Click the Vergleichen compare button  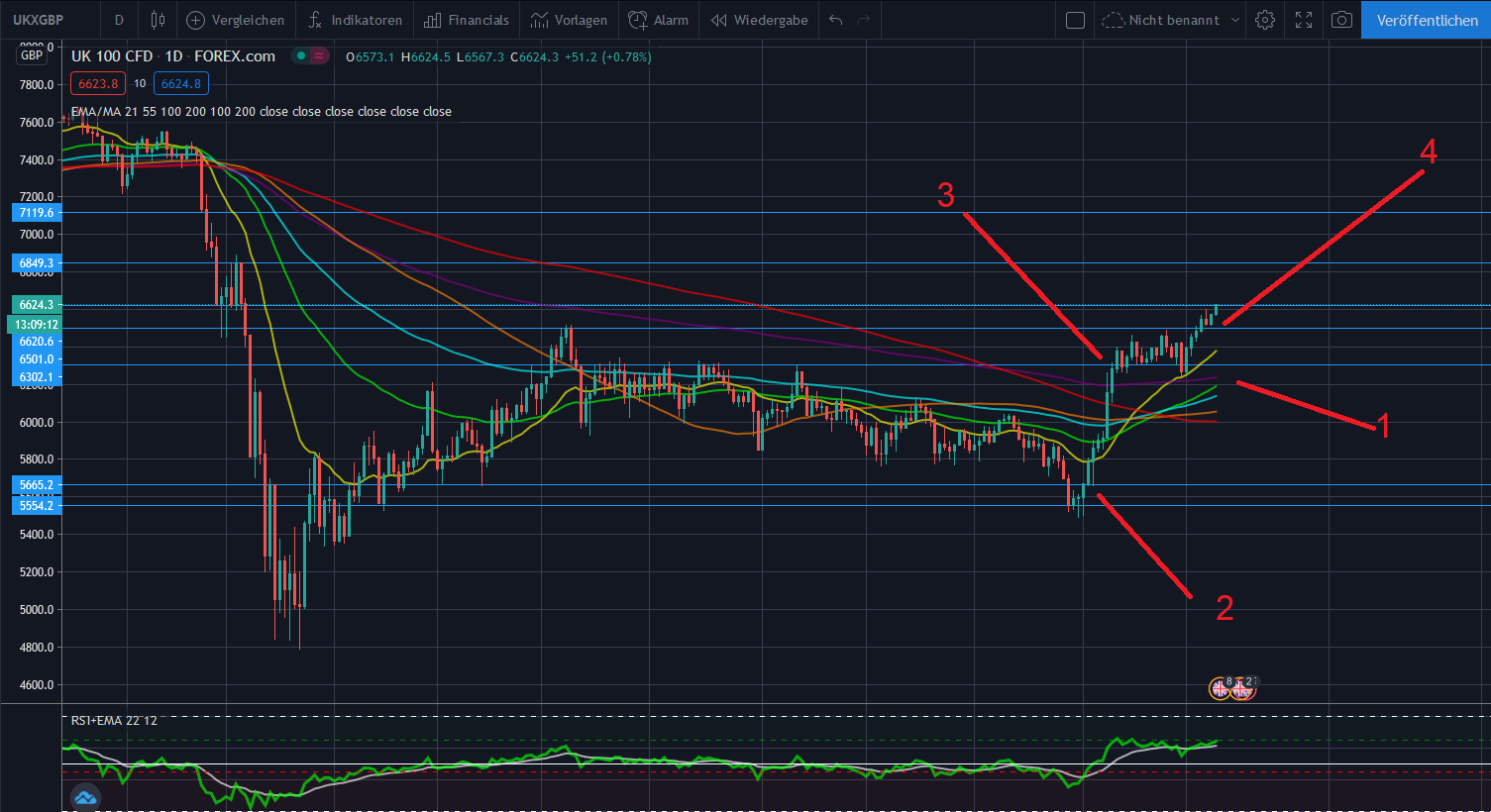pyautogui.click(x=236, y=20)
